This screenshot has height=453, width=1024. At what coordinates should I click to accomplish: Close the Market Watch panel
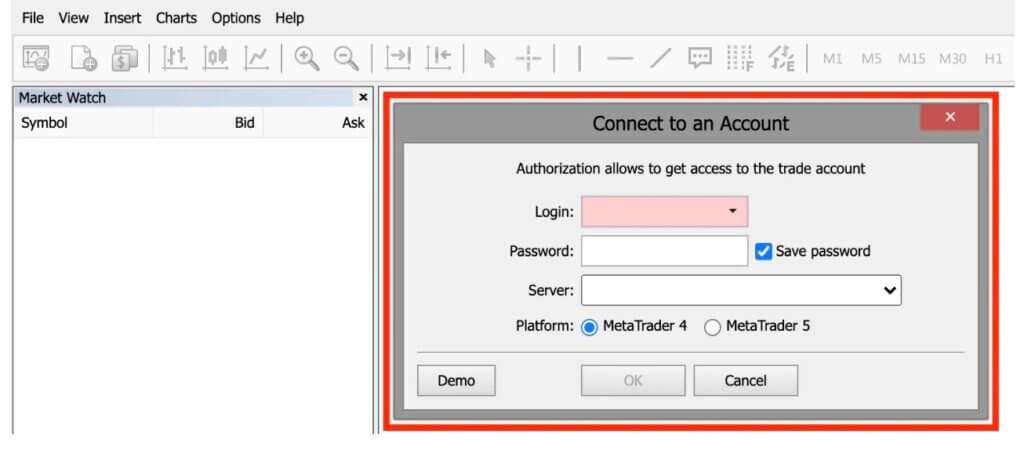click(364, 97)
